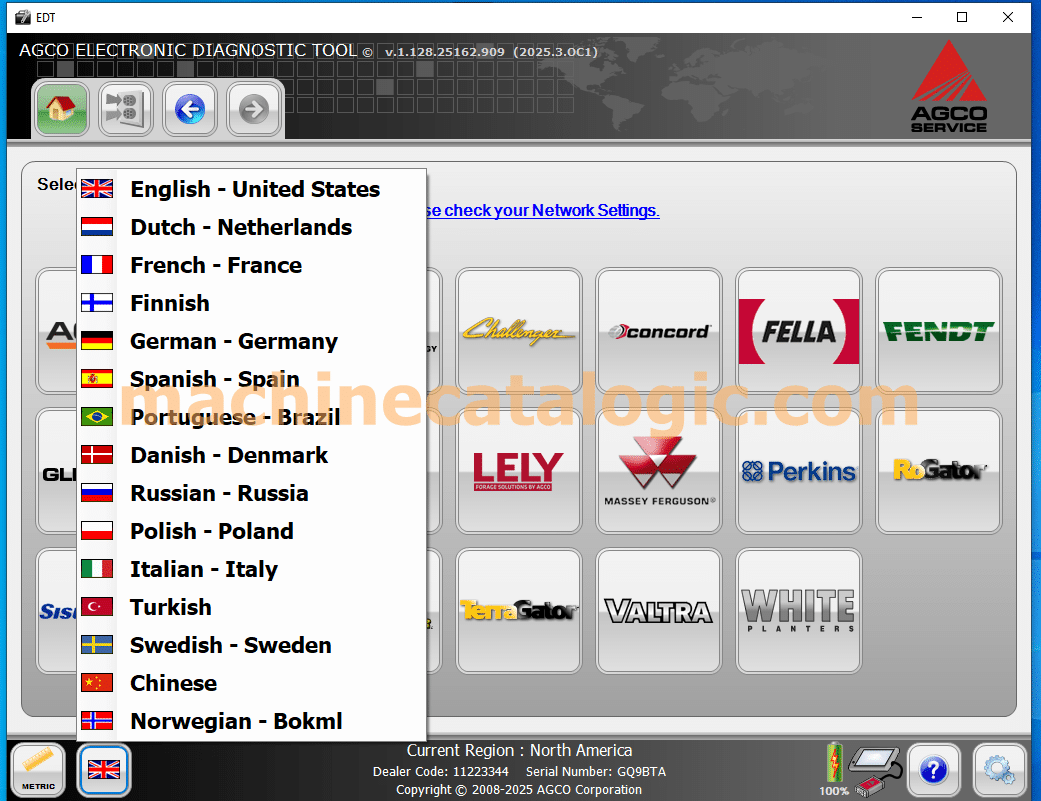Click the copyright AGCO Corporation text
The height and width of the screenshot is (801, 1041).
pyautogui.click(x=519, y=790)
